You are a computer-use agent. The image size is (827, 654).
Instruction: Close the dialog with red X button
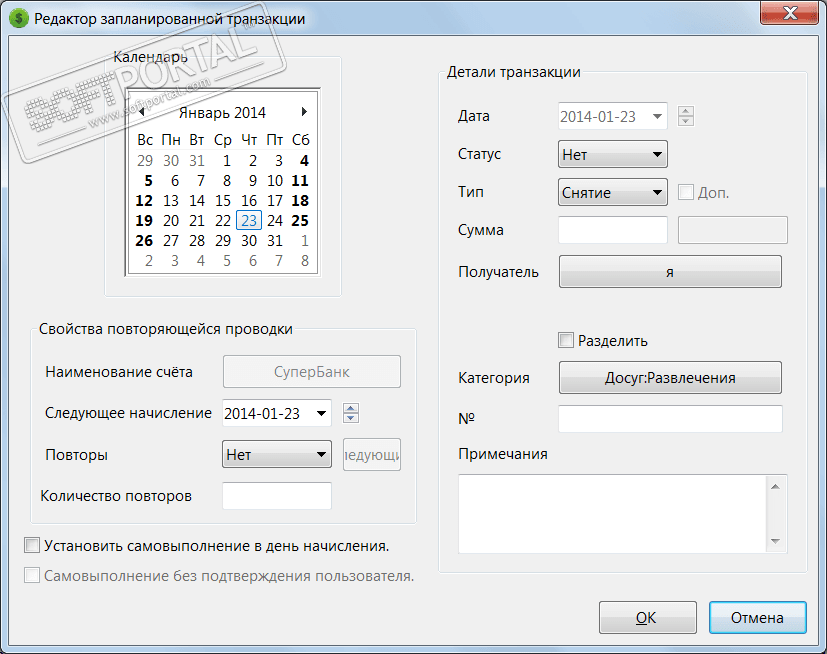coord(790,13)
